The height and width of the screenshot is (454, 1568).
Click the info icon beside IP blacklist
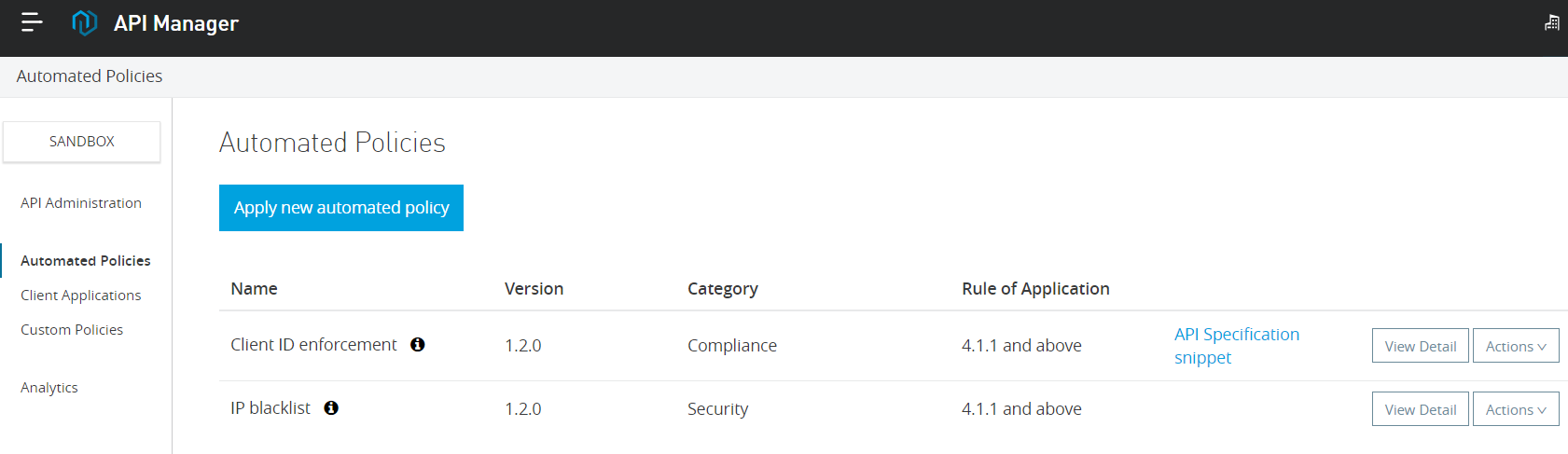point(331,408)
